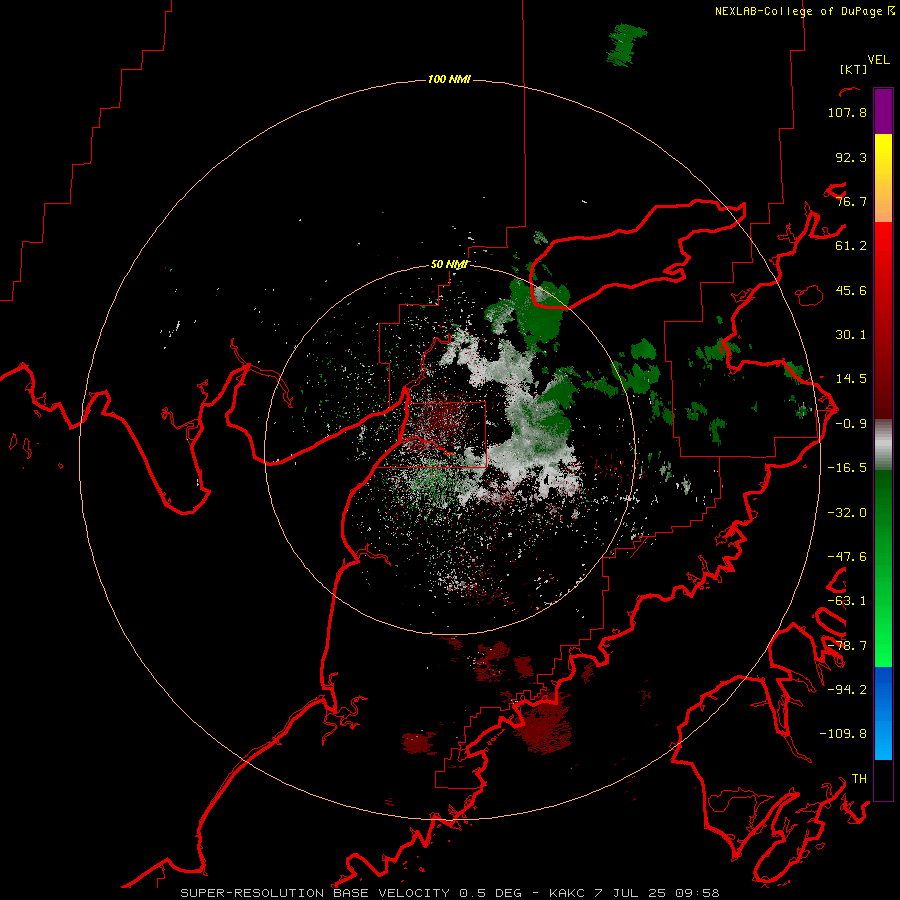This screenshot has height=900, width=900.
Task: Click the -63.1 legend value
Action: (x=847, y=601)
